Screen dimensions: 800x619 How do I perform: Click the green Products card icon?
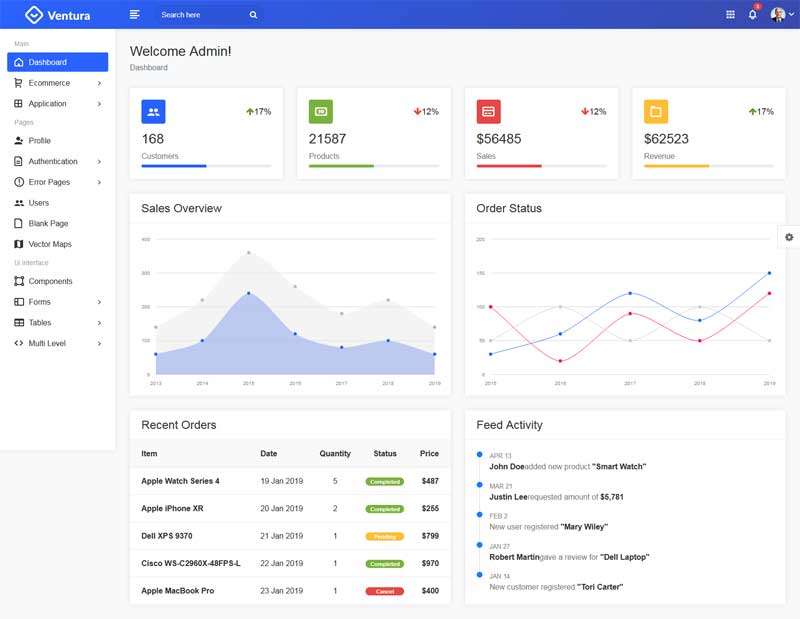click(x=320, y=111)
